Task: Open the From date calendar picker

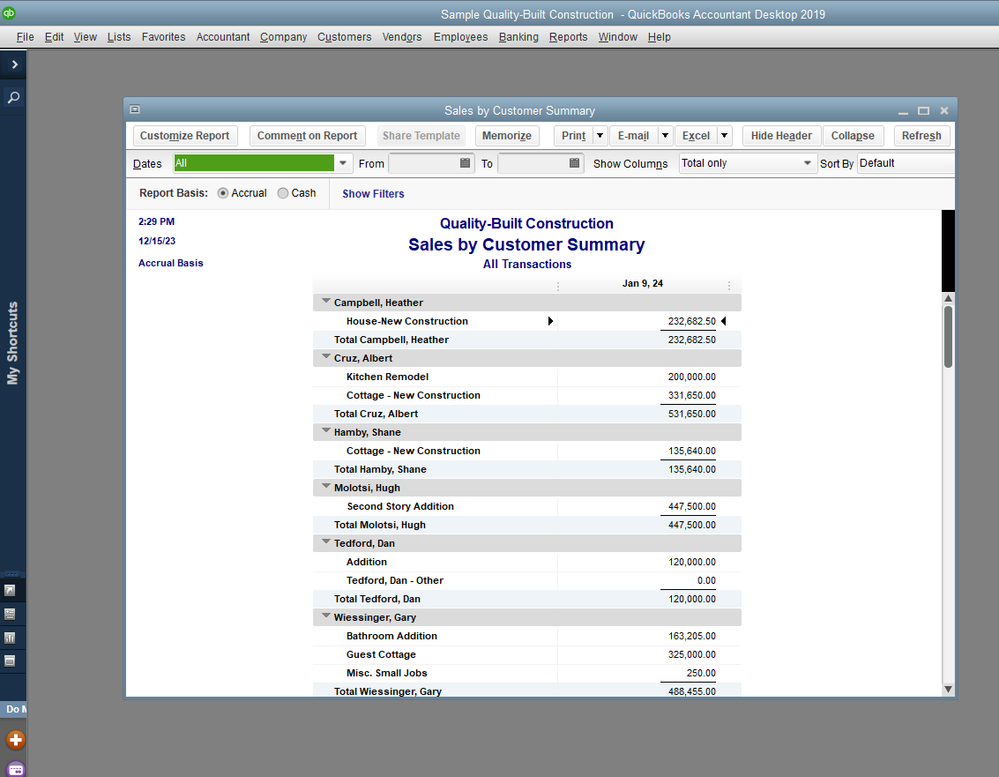Action: (x=465, y=163)
